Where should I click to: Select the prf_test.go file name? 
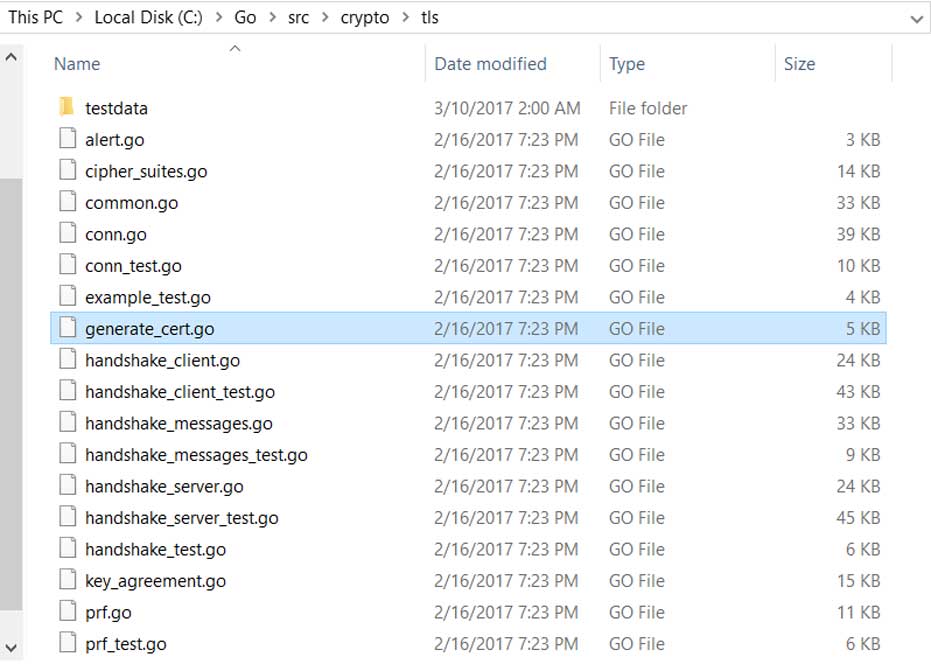(126, 644)
